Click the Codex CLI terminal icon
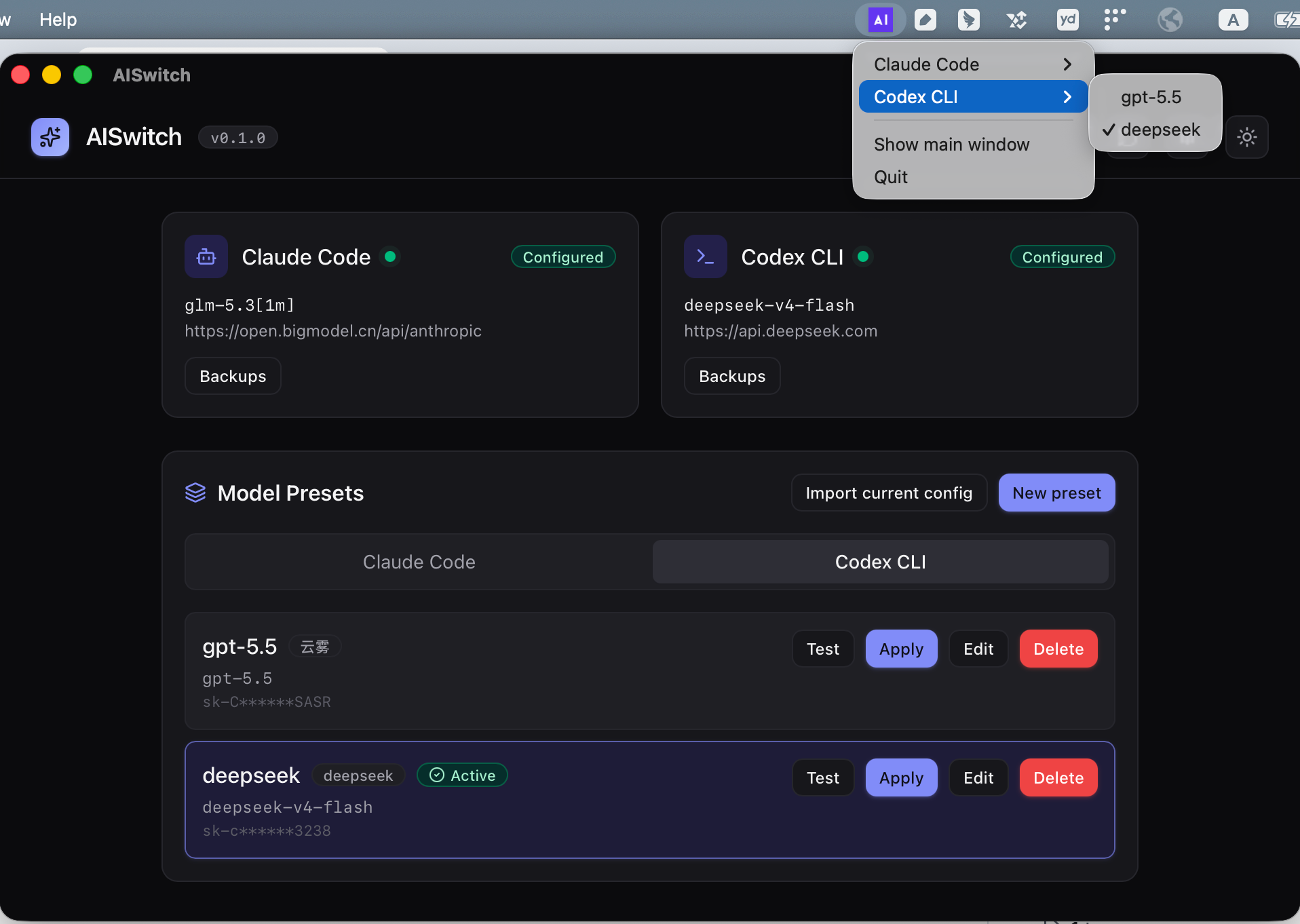 click(x=706, y=256)
